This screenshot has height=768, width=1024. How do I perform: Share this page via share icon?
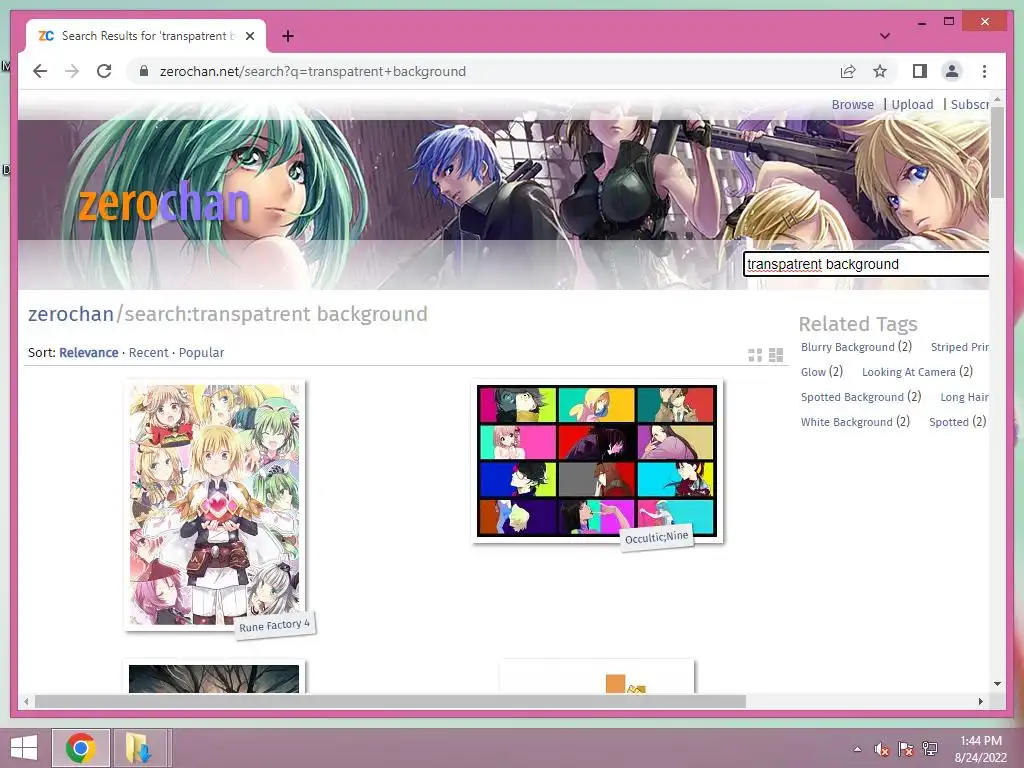[x=848, y=71]
